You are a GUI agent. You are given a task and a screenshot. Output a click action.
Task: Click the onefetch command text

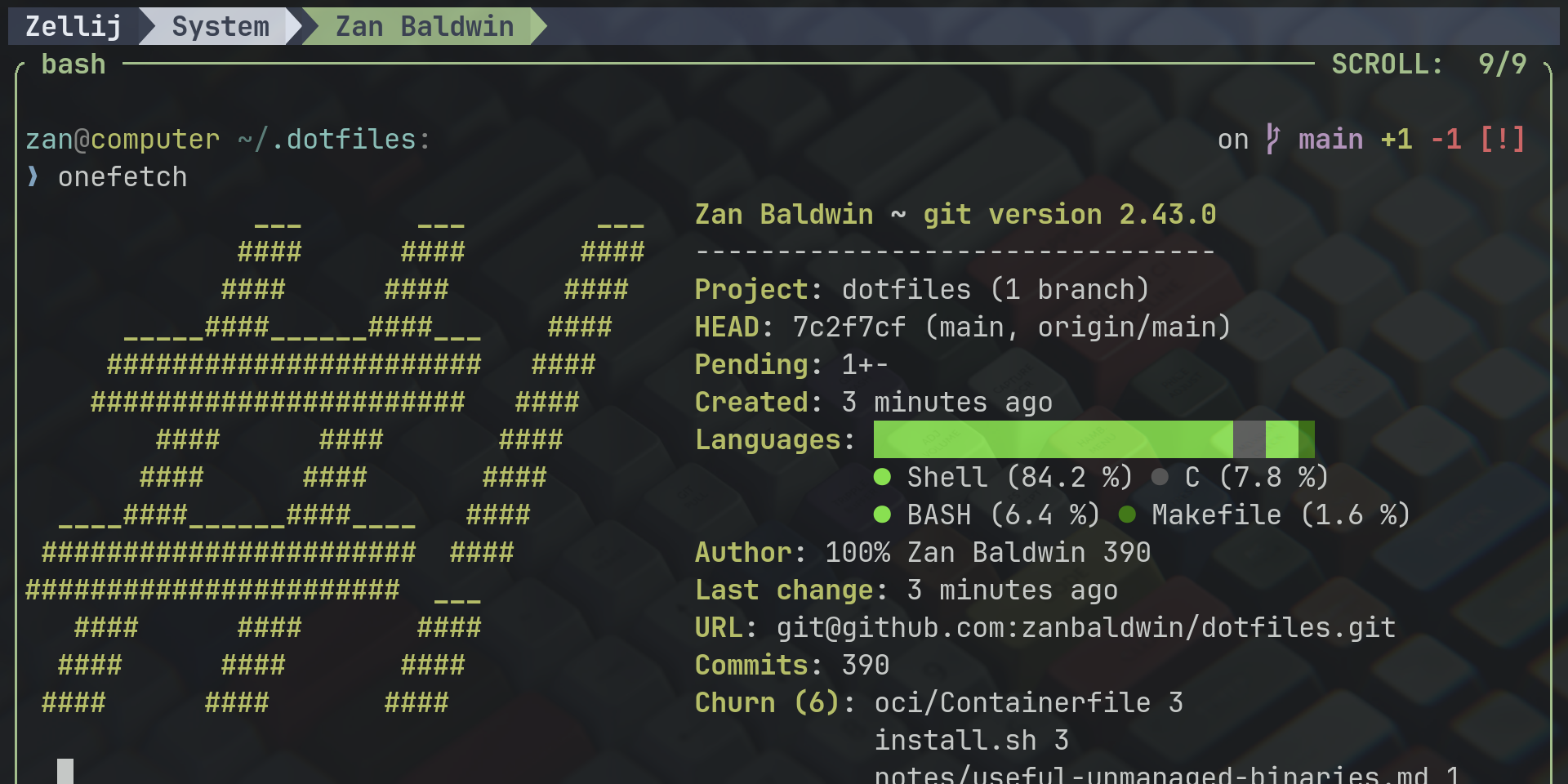pos(122,177)
